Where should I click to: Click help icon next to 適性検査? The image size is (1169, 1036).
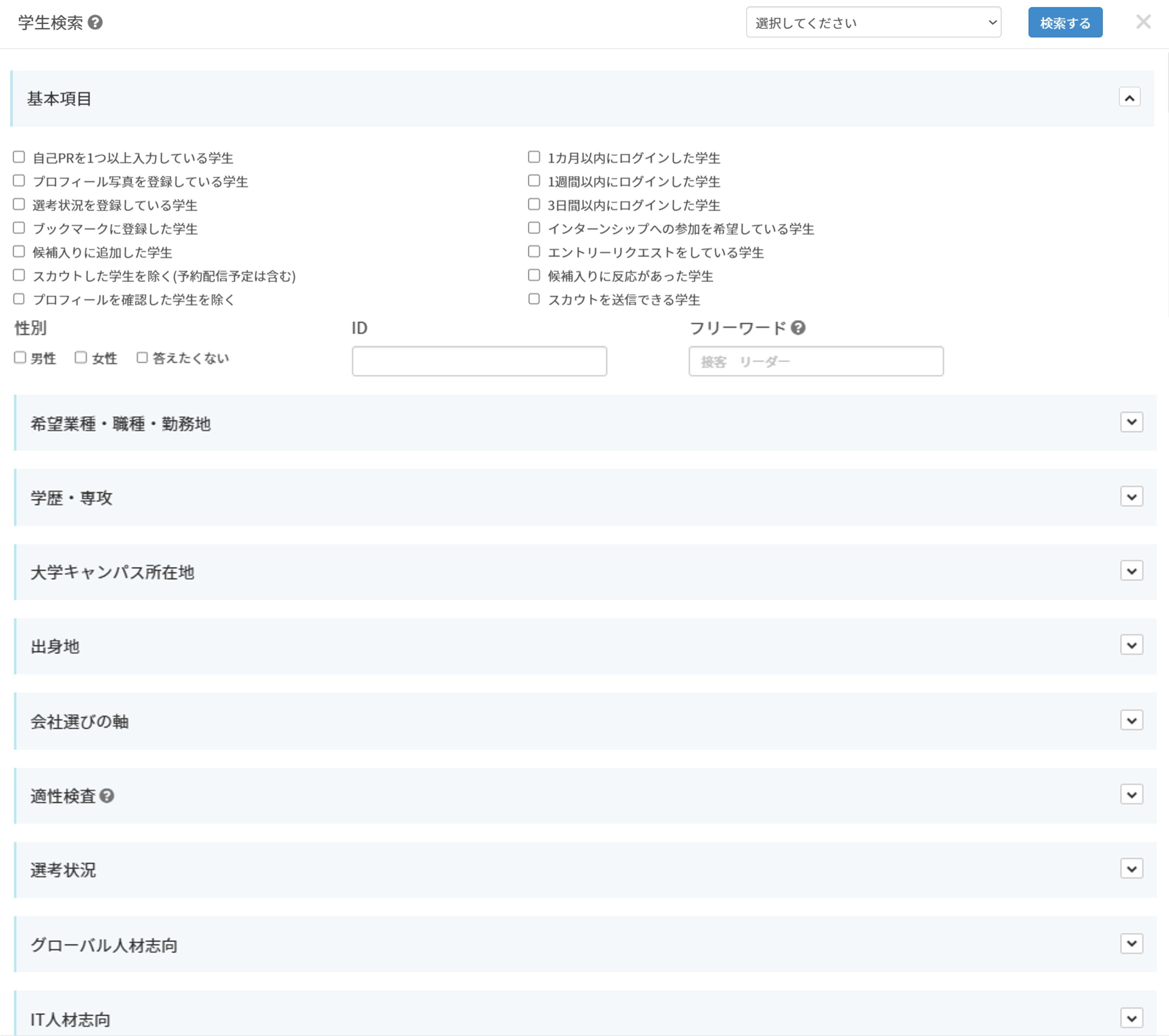coord(107,795)
